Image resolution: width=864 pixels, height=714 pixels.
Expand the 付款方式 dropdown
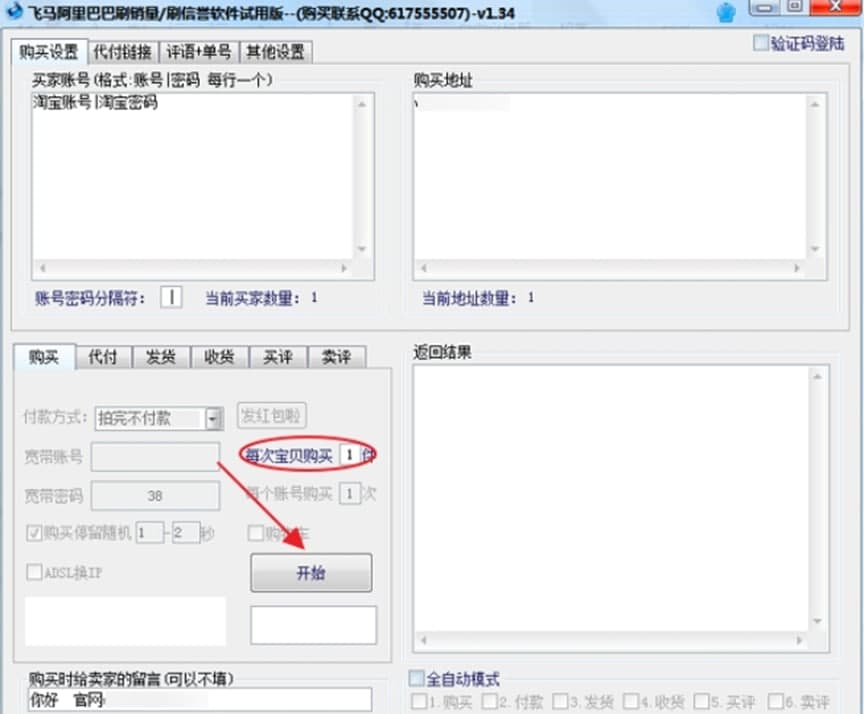pos(214,419)
